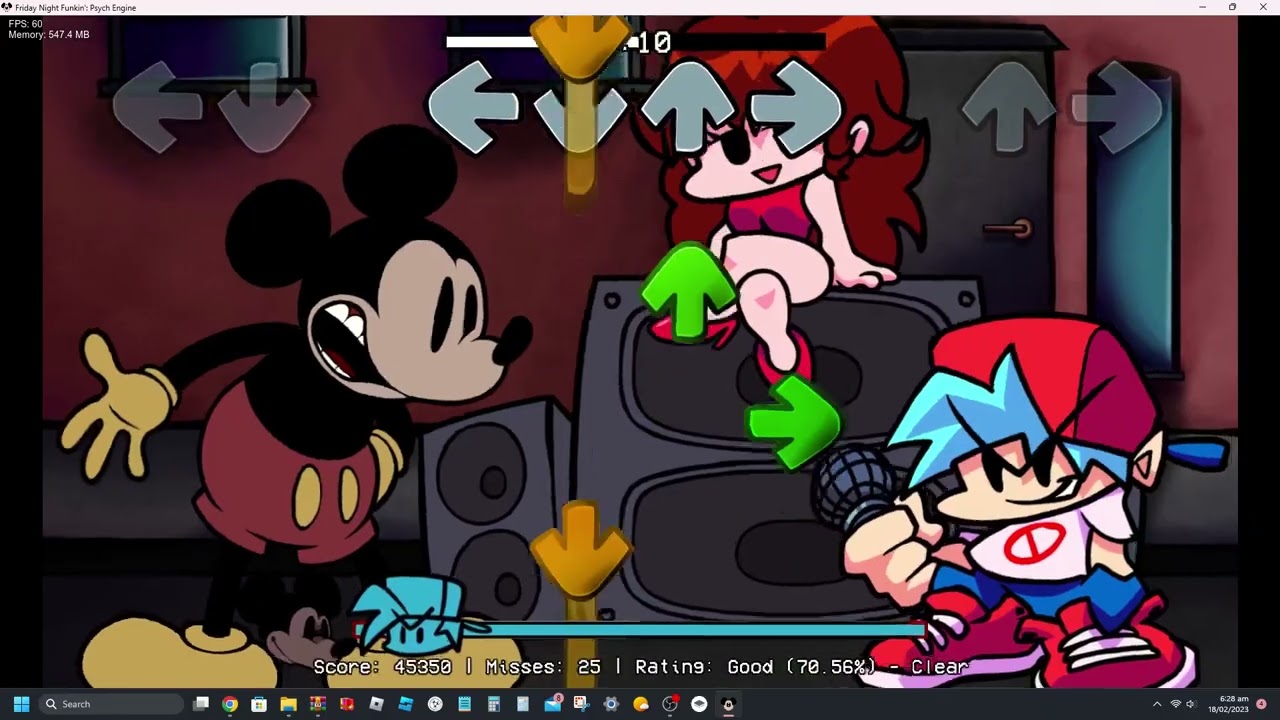Click the Friday Night Funkin' window title
The width and height of the screenshot is (1280, 720).
[x=76, y=7]
